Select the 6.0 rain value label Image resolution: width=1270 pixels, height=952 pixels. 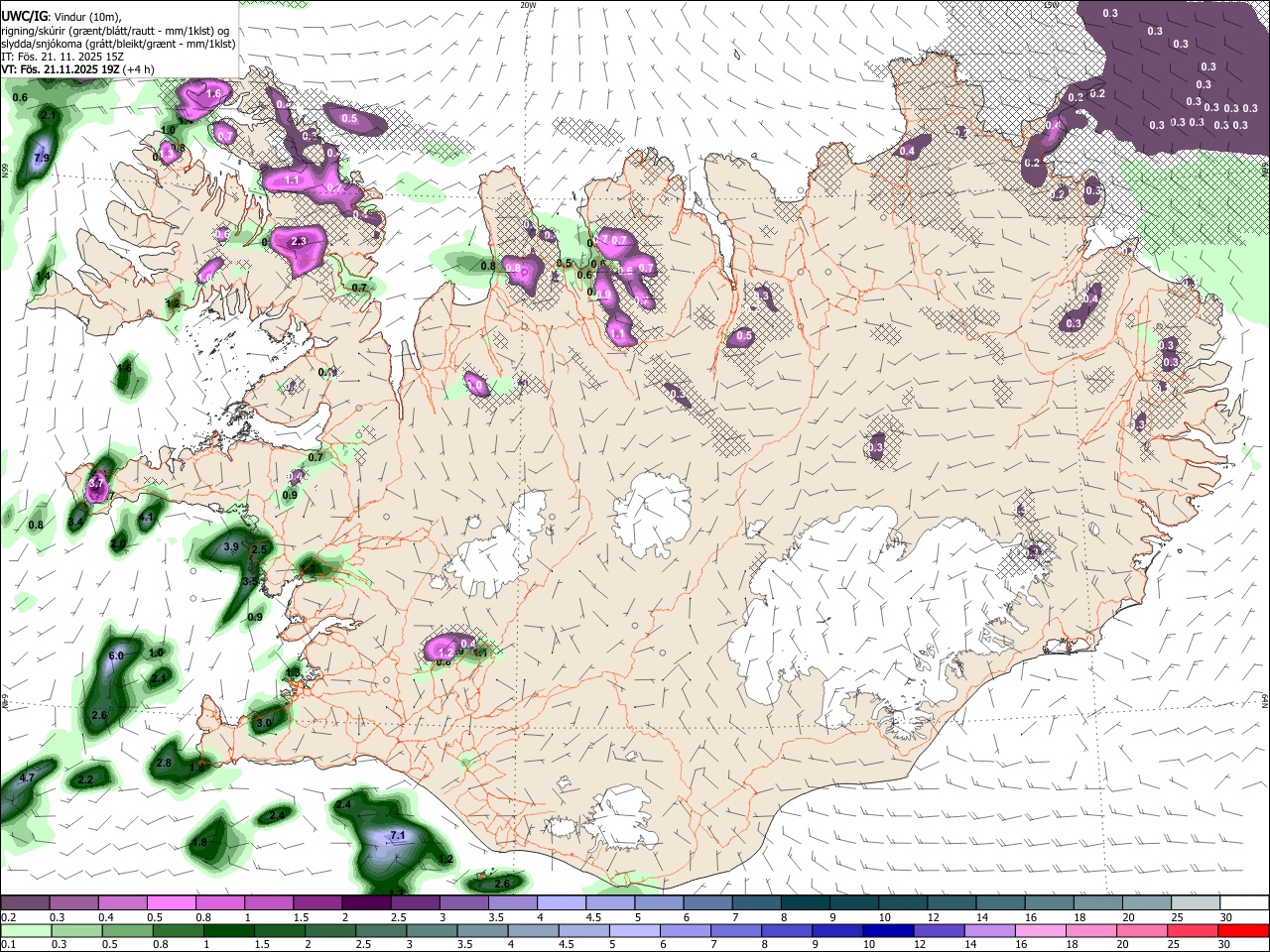click(115, 656)
